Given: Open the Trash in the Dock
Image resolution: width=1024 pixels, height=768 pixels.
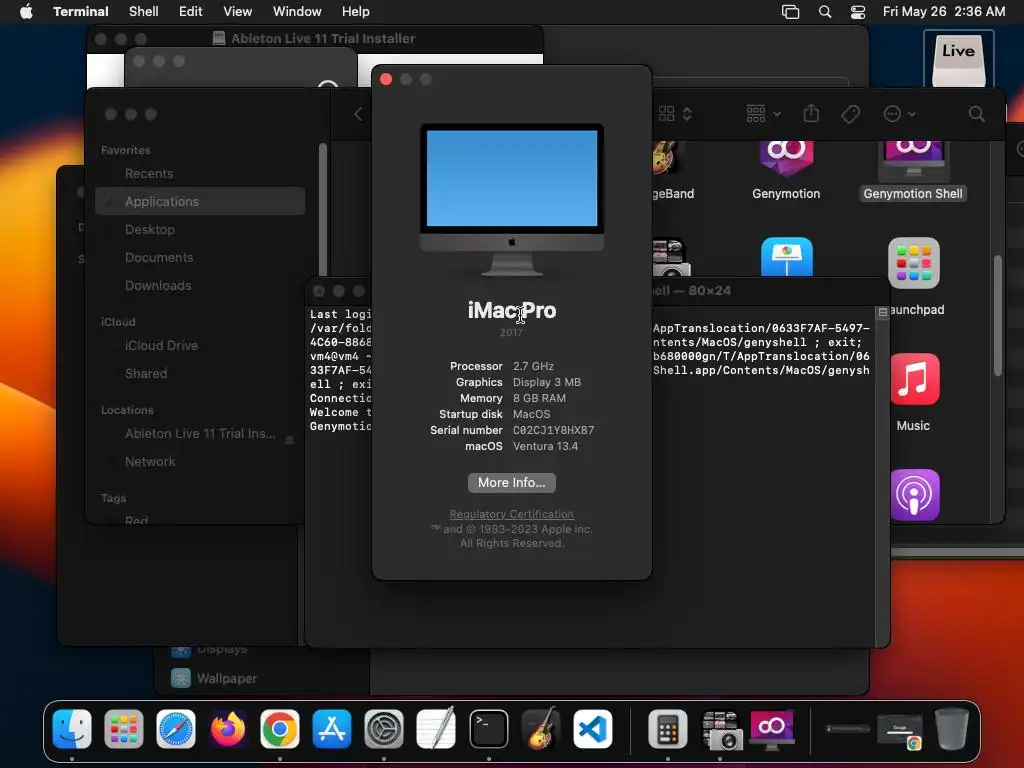Looking at the screenshot, I should [x=952, y=728].
